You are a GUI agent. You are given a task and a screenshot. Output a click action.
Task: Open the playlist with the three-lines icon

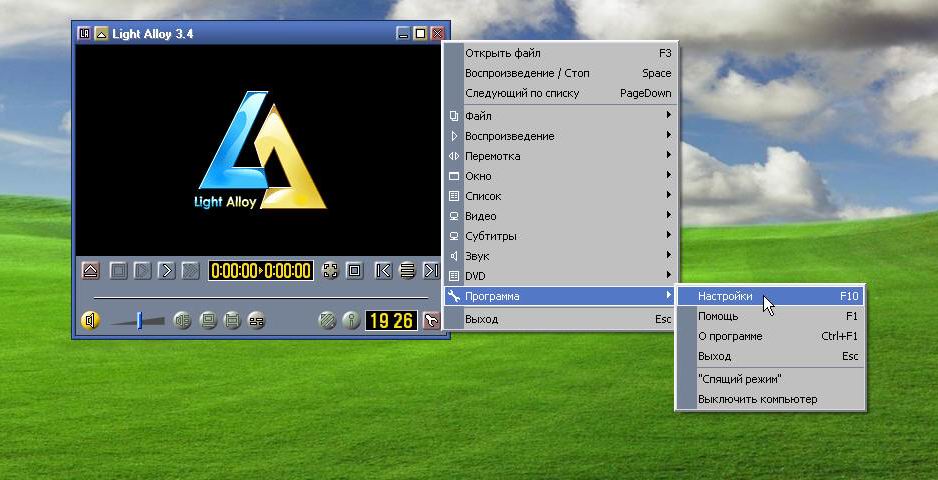(407, 271)
